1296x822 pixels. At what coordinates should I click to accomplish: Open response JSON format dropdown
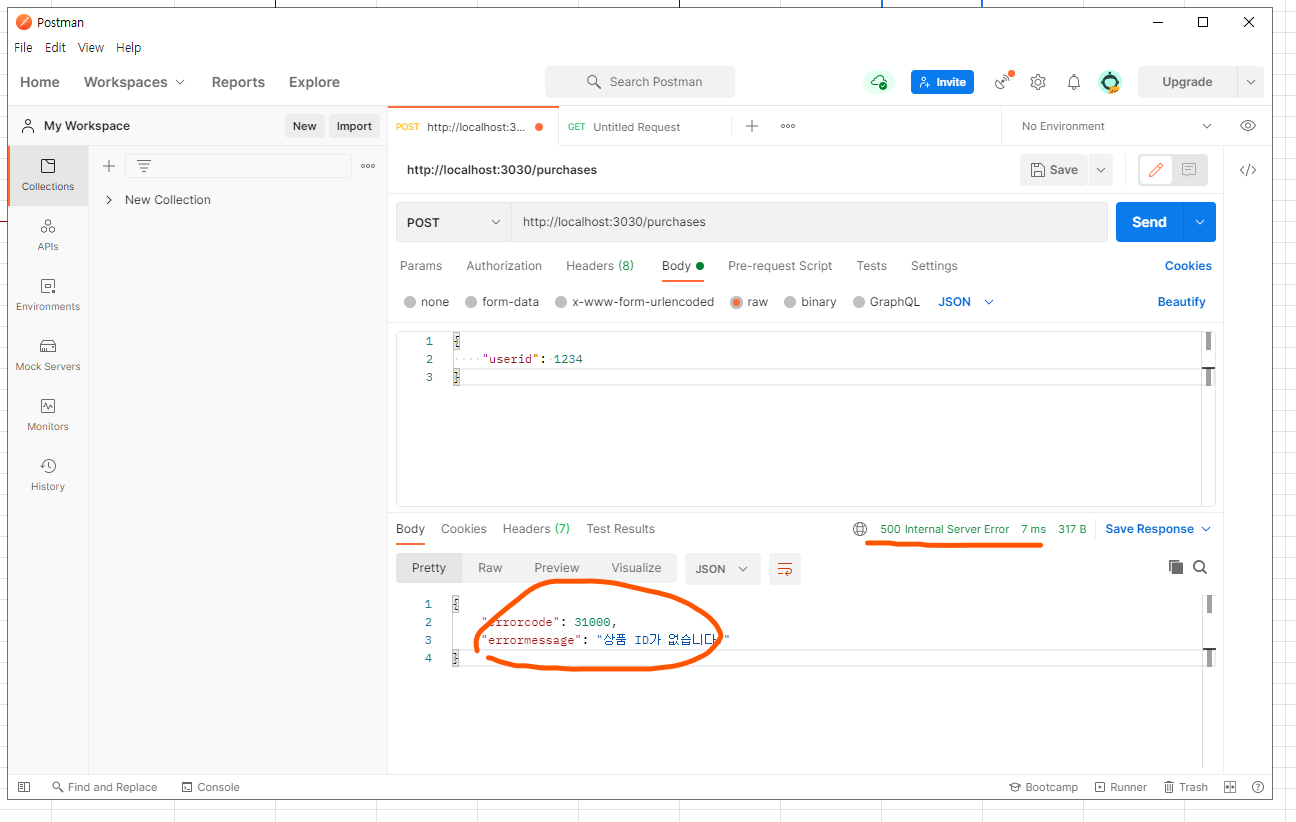click(x=722, y=568)
